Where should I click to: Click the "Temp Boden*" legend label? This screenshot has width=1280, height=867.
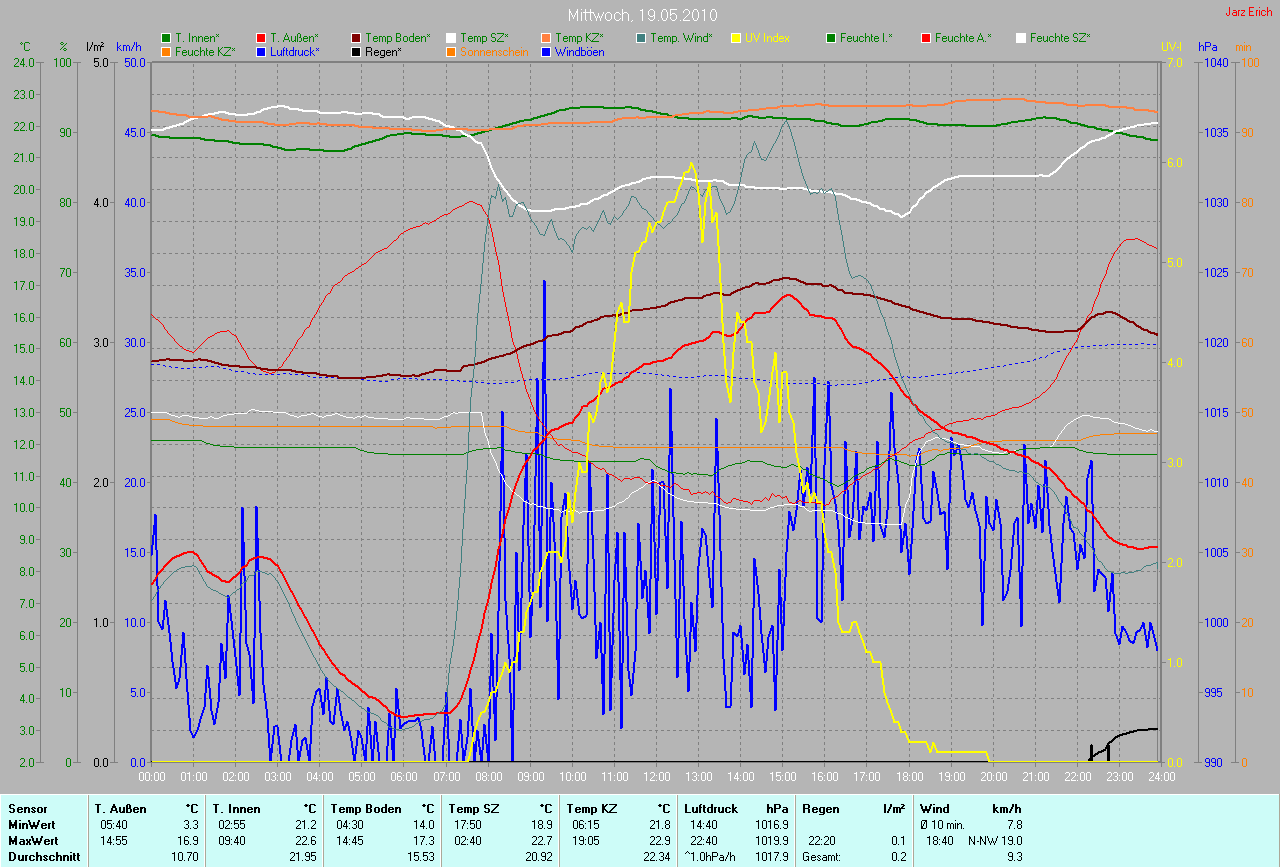(398, 38)
